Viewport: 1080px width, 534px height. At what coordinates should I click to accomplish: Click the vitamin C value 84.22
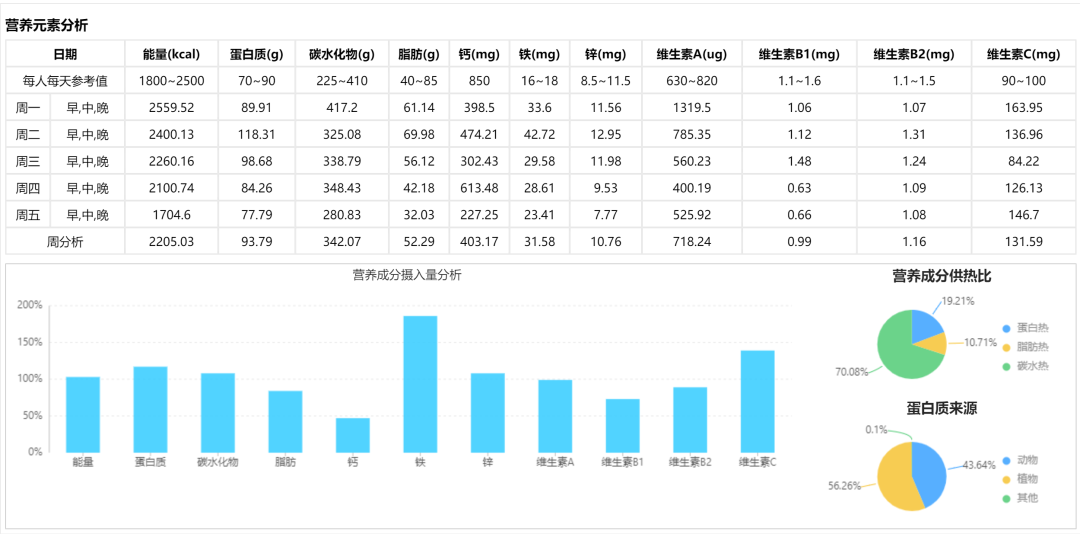(1024, 162)
